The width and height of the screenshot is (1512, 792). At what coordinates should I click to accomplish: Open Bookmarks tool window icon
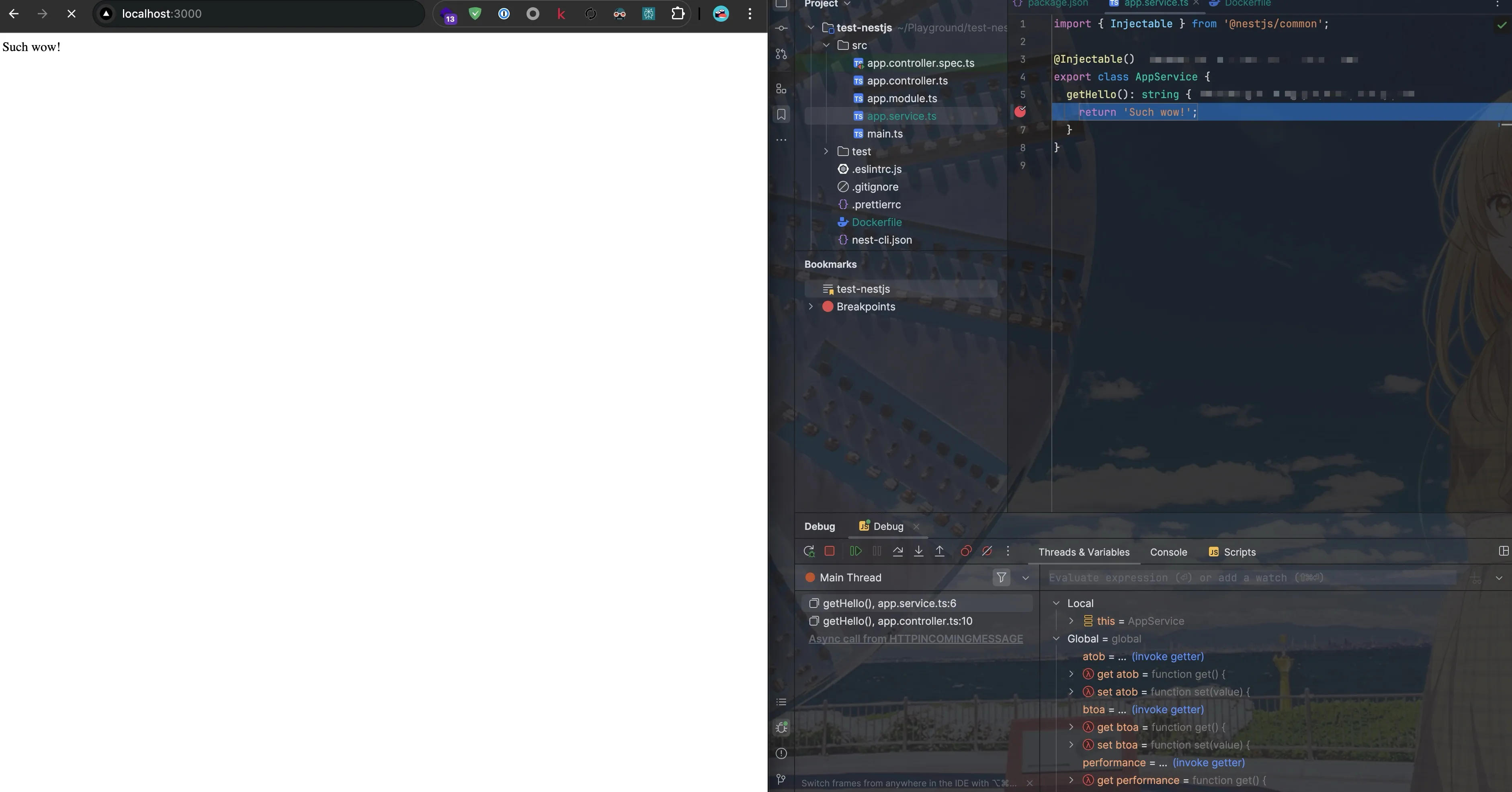pyautogui.click(x=781, y=115)
